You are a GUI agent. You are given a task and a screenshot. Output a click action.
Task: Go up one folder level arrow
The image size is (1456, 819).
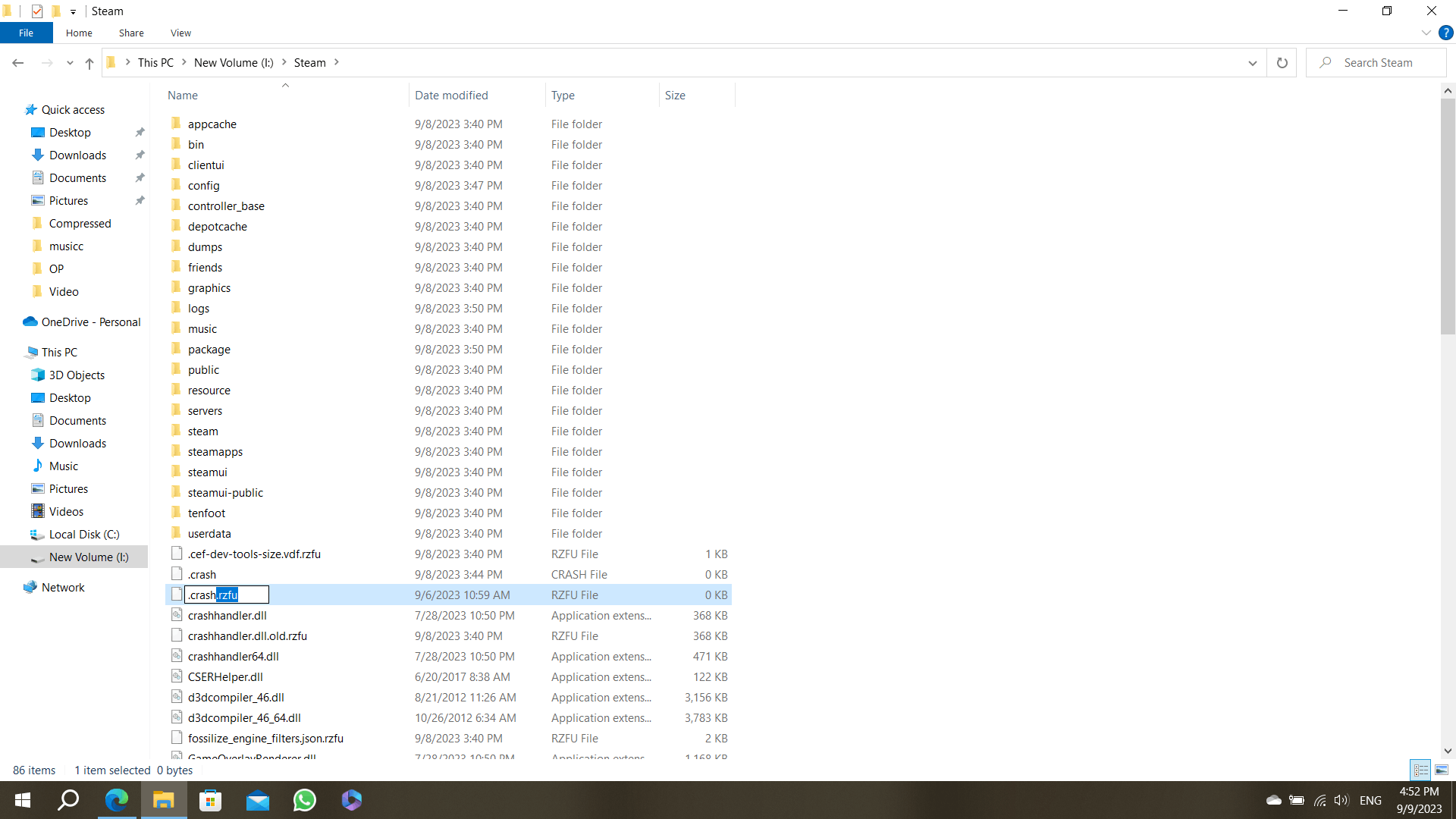pyautogui.click(x=89, y=63)
